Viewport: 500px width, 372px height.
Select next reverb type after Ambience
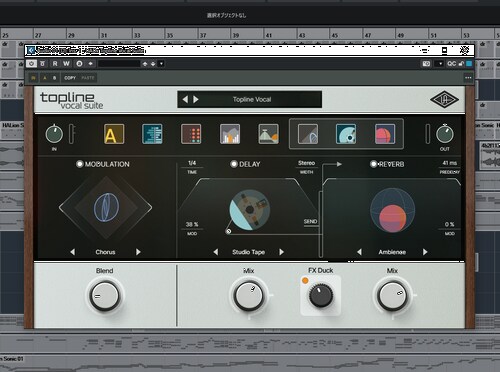tap(425, 252)
